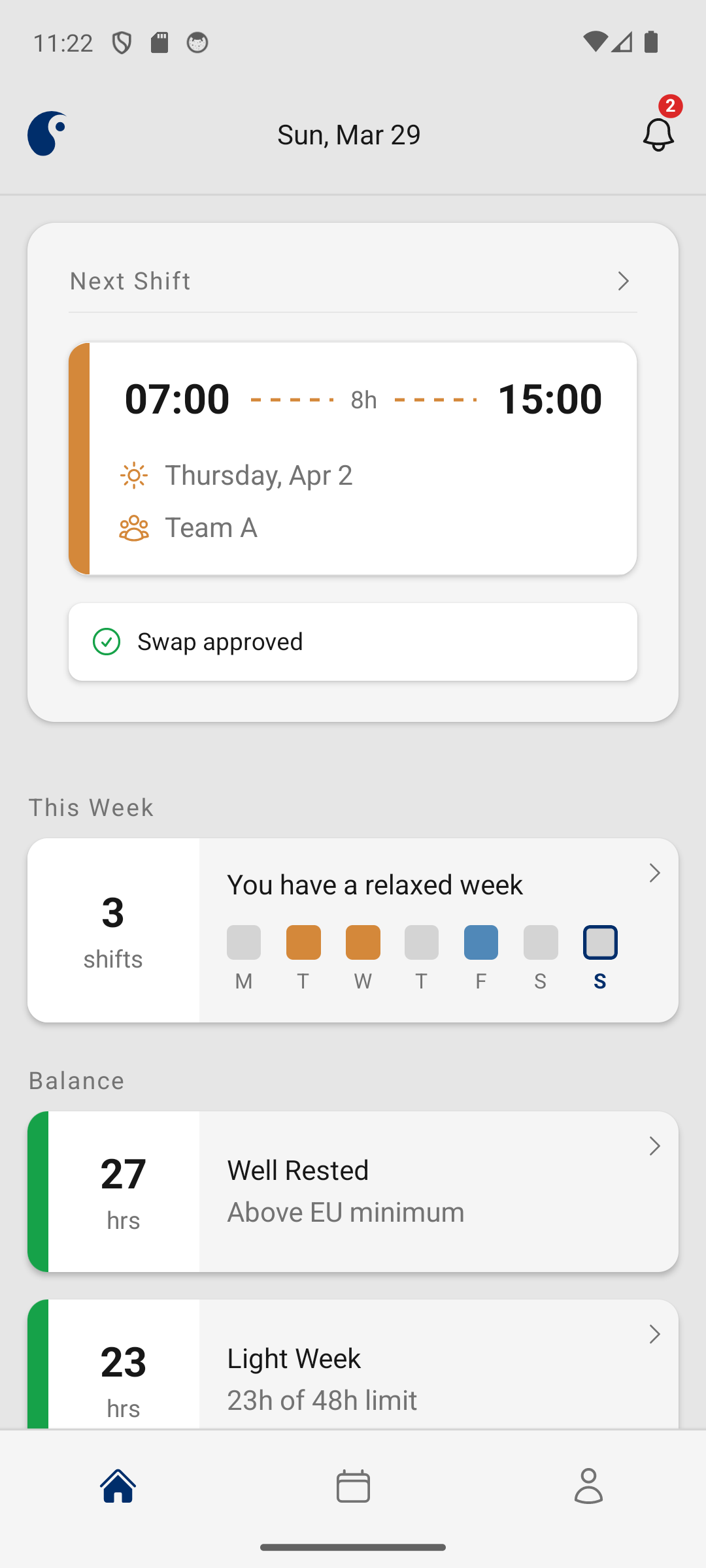Open the notifications bell icon
The width and height of the screenshot is (706, 1568).
[x=658, y=134]
